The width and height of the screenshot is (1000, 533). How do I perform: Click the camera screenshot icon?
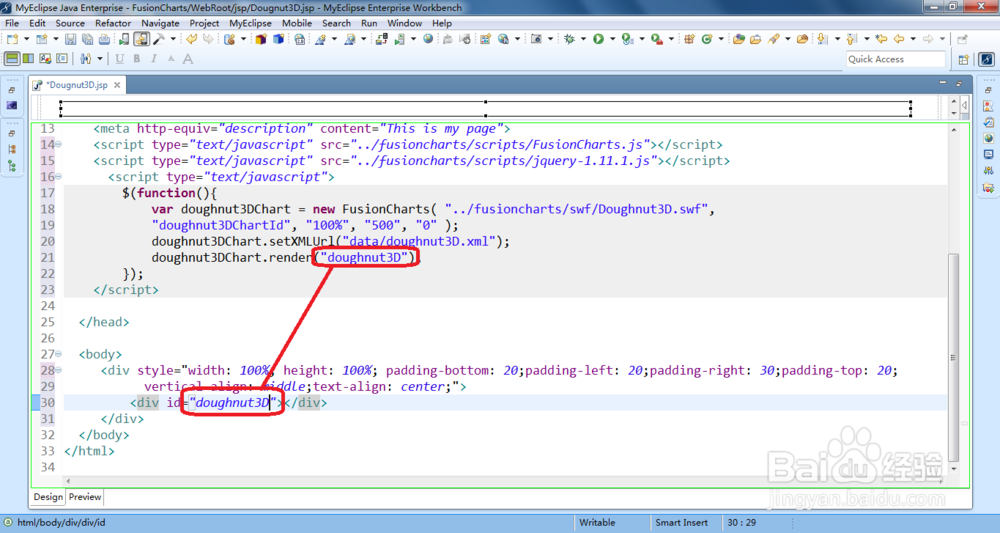[536, 40]
